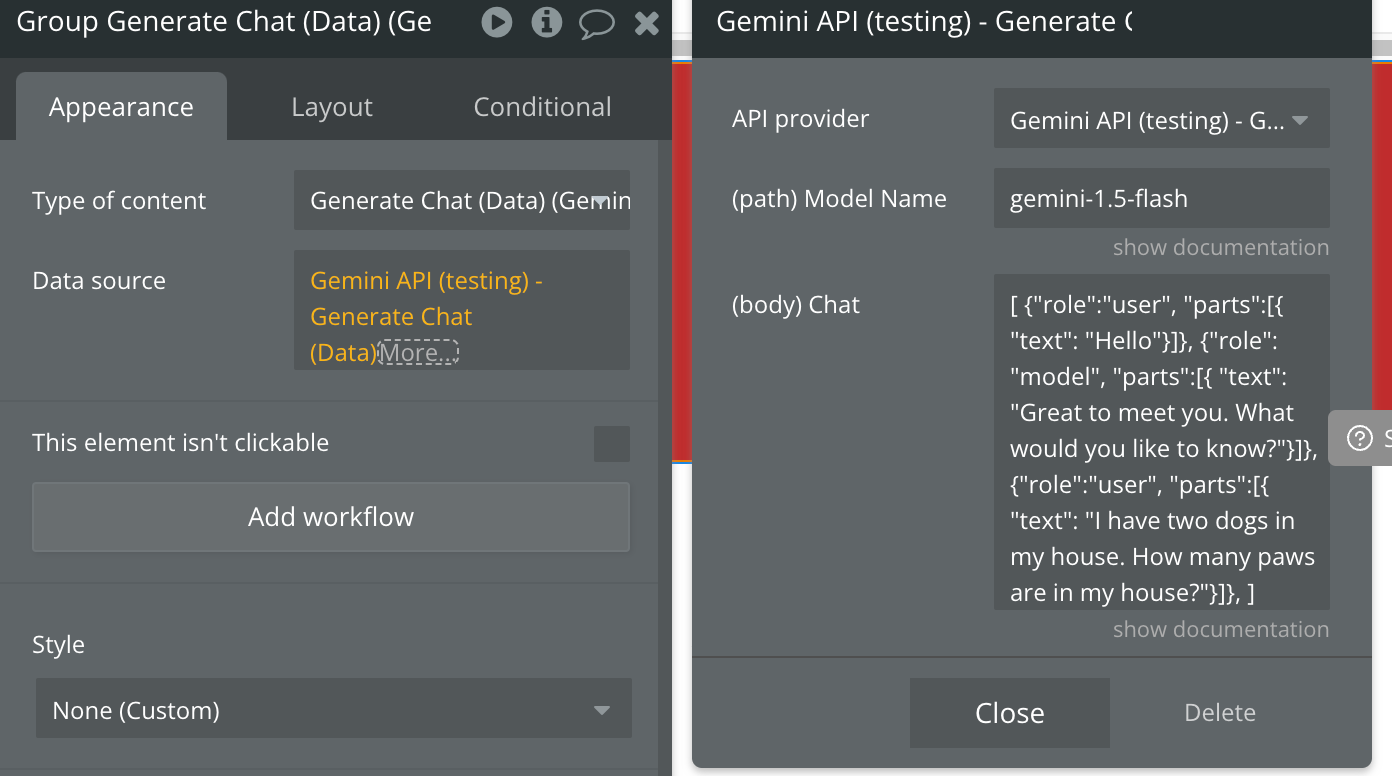Switch to the Layout tab
This screenshot has width=1392, height=776.
[332, 107]
